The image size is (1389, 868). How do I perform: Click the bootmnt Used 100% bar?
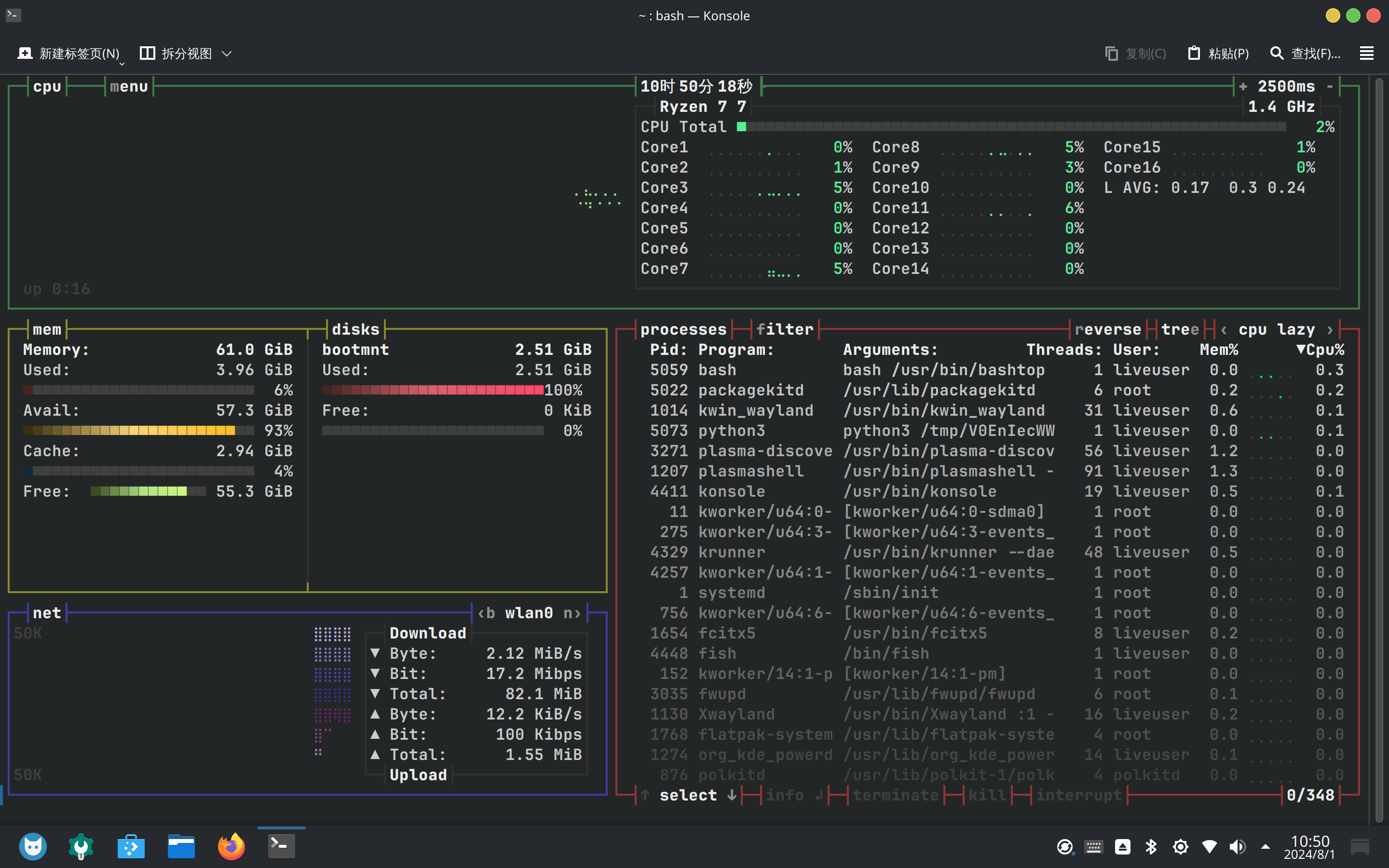click(433, 391)
